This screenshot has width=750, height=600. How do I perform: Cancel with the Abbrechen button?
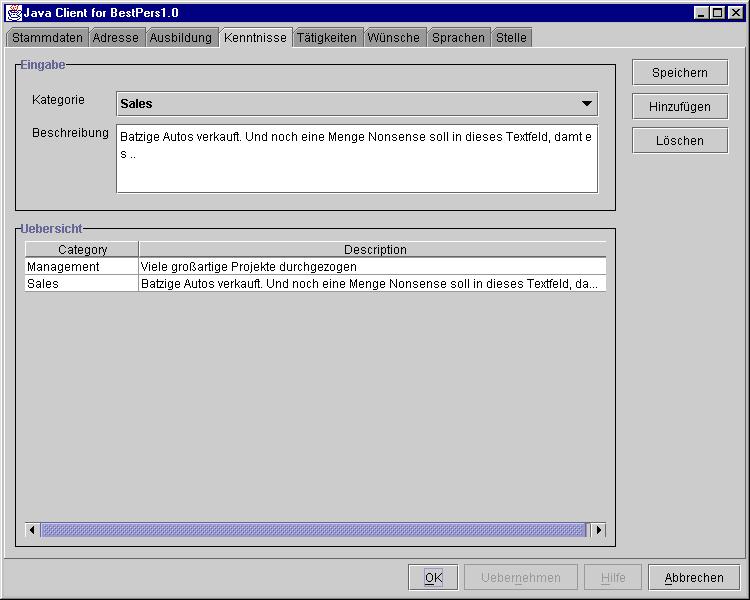694,578
